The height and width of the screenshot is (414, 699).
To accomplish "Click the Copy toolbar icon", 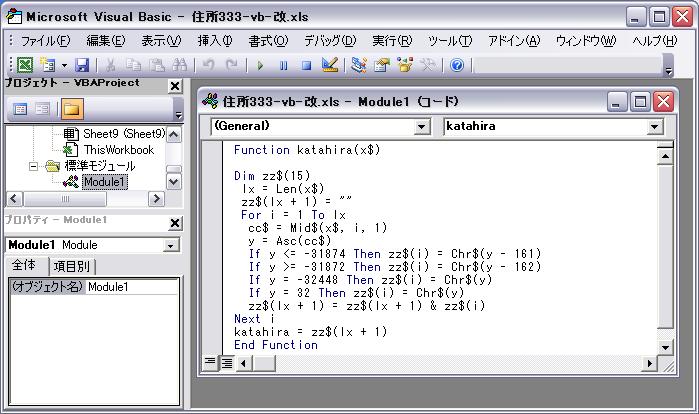I will tap(133, 65).
